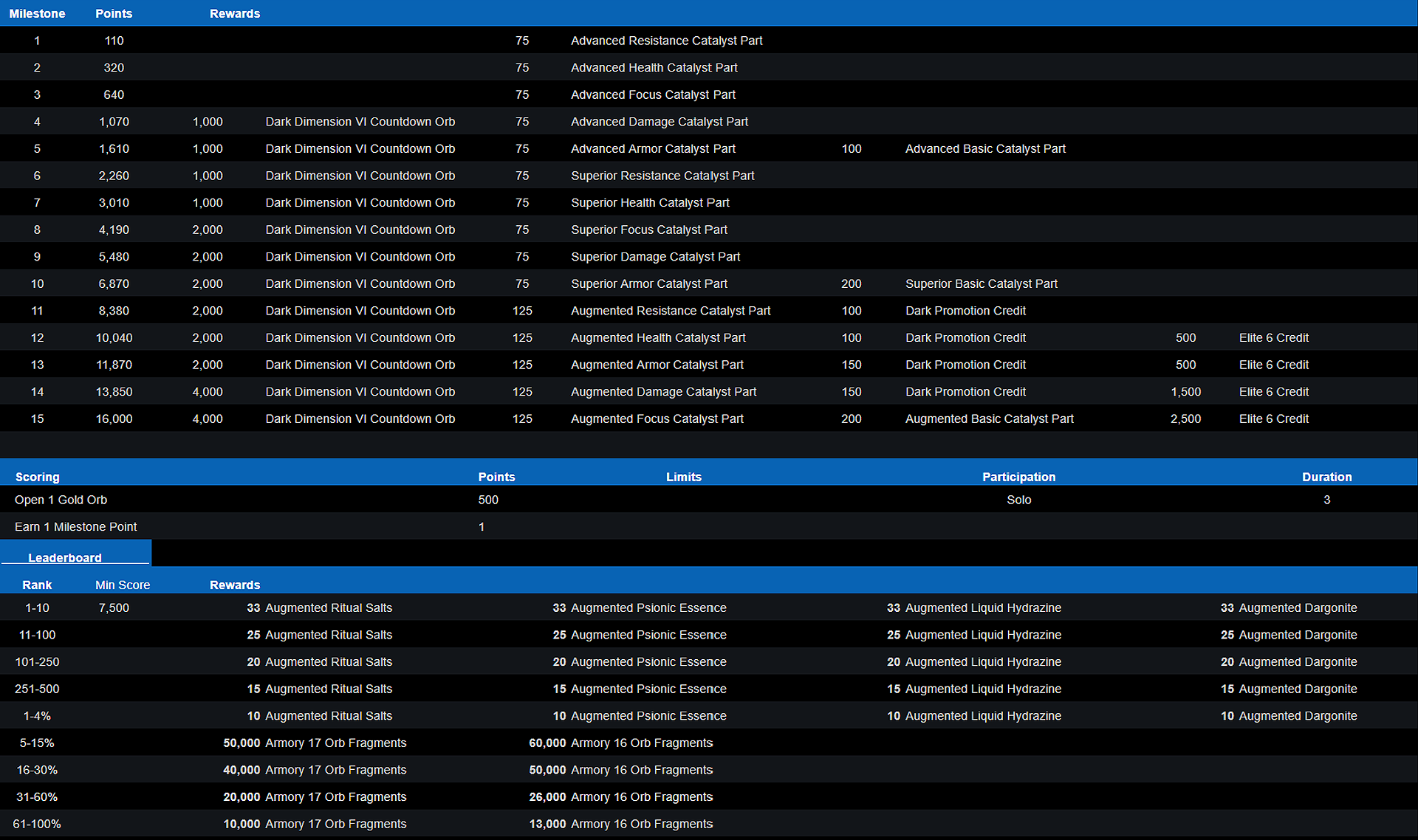Image resolution: width=1418 pixels, height=840 pixels.
Task: Select Superior Resistance Catalyst Part reward
Action: (662, 176)
